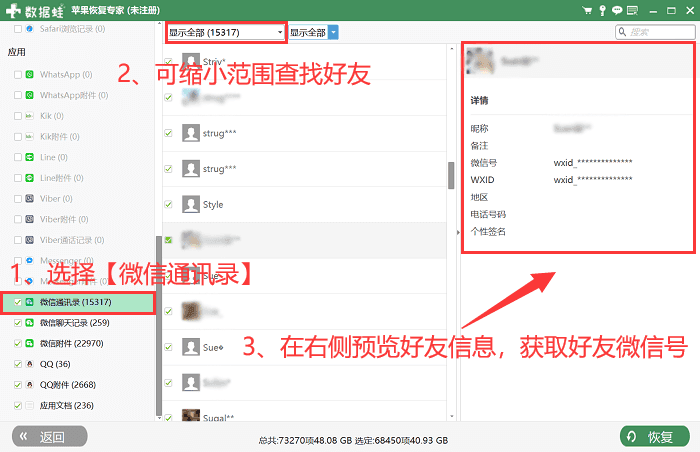The height and width of the screenshot is (452, 700).
Task: Click the 电话号码 label in details
Action: (488, 214)
